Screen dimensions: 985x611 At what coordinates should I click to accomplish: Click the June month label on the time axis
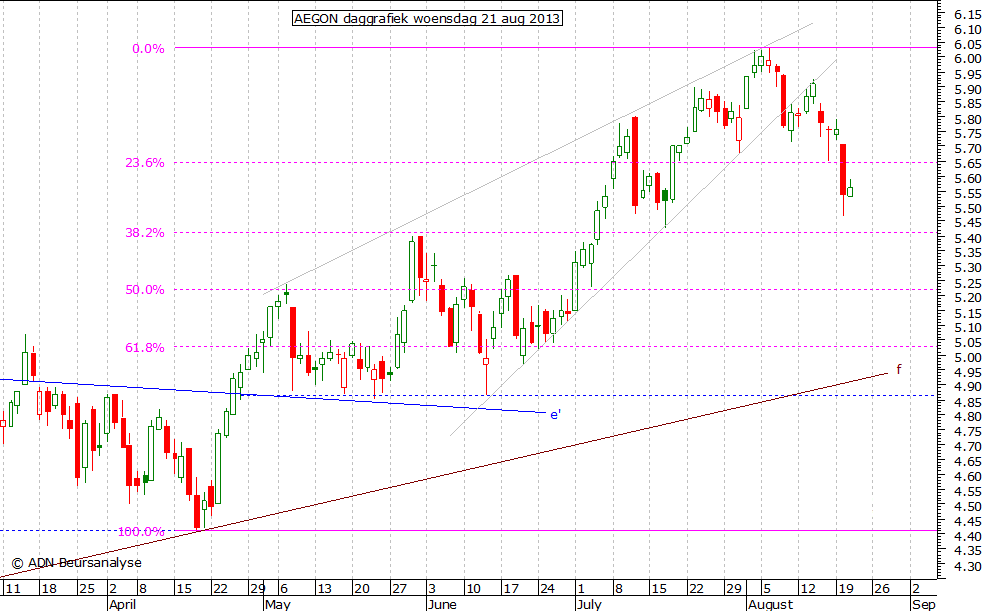click(442, 604)
